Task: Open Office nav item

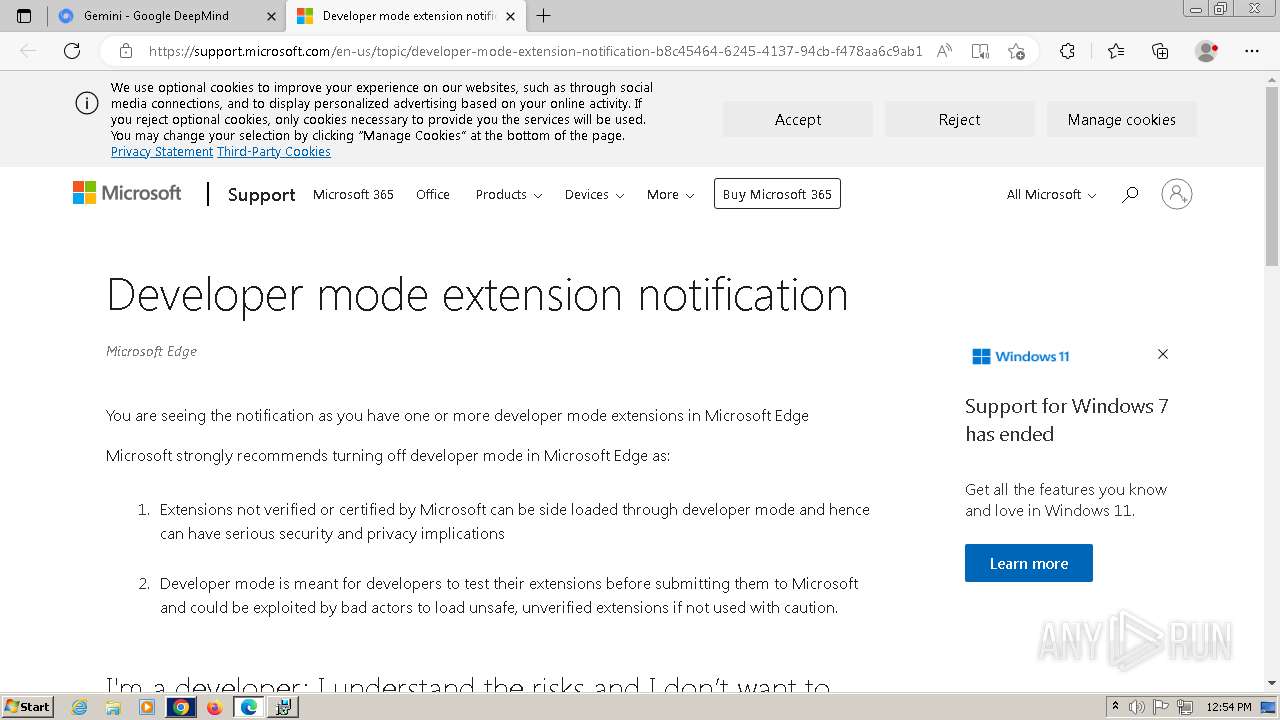Action: (433, 194)
